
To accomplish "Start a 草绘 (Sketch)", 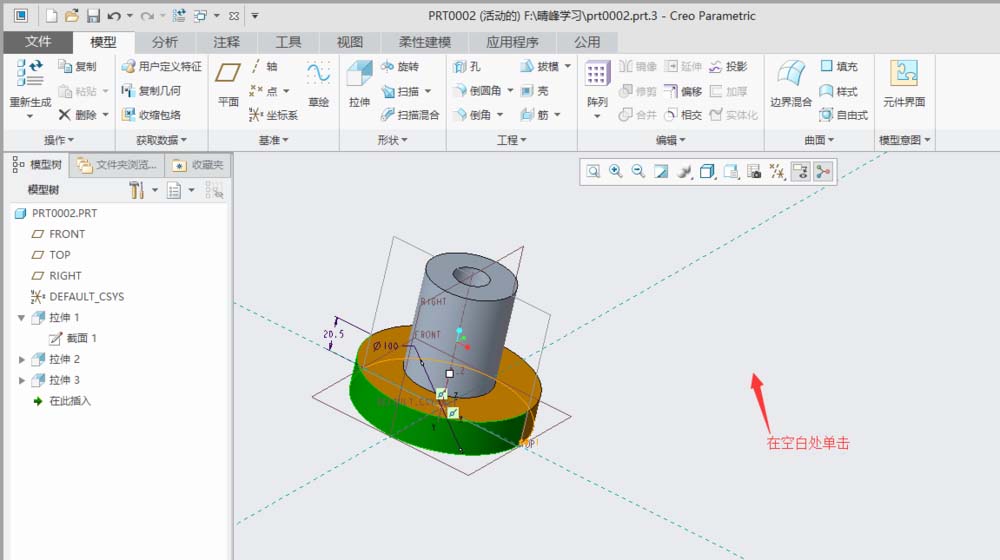I will click(x=318, y=84).
